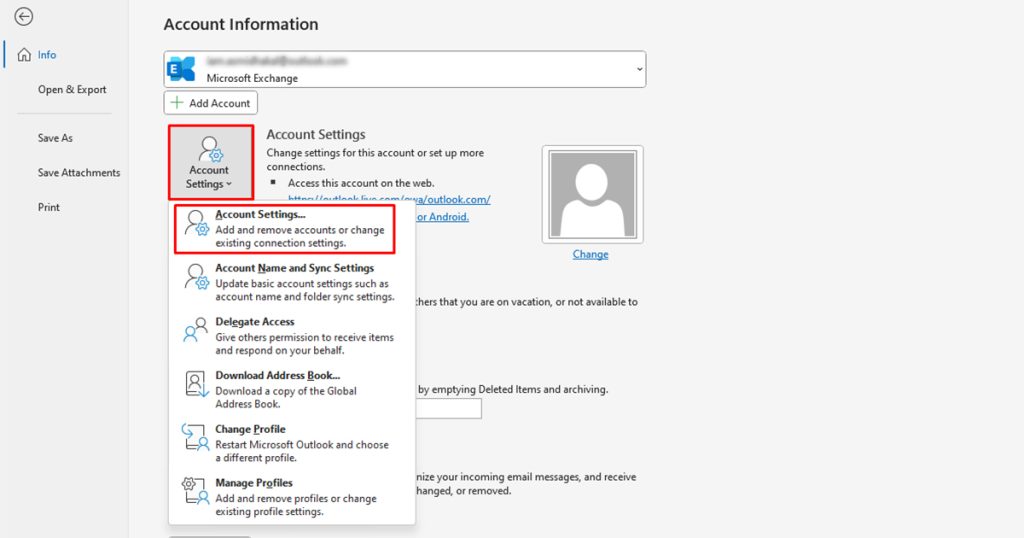Click the Account Name and Sync icon
Viewport: 1024px width, 538px height.
pyautogui.click(x=196, y=276)
